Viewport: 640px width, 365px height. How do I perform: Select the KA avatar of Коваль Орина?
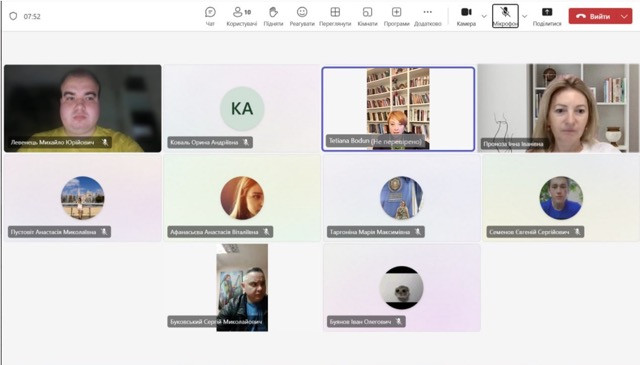[242, 109]
